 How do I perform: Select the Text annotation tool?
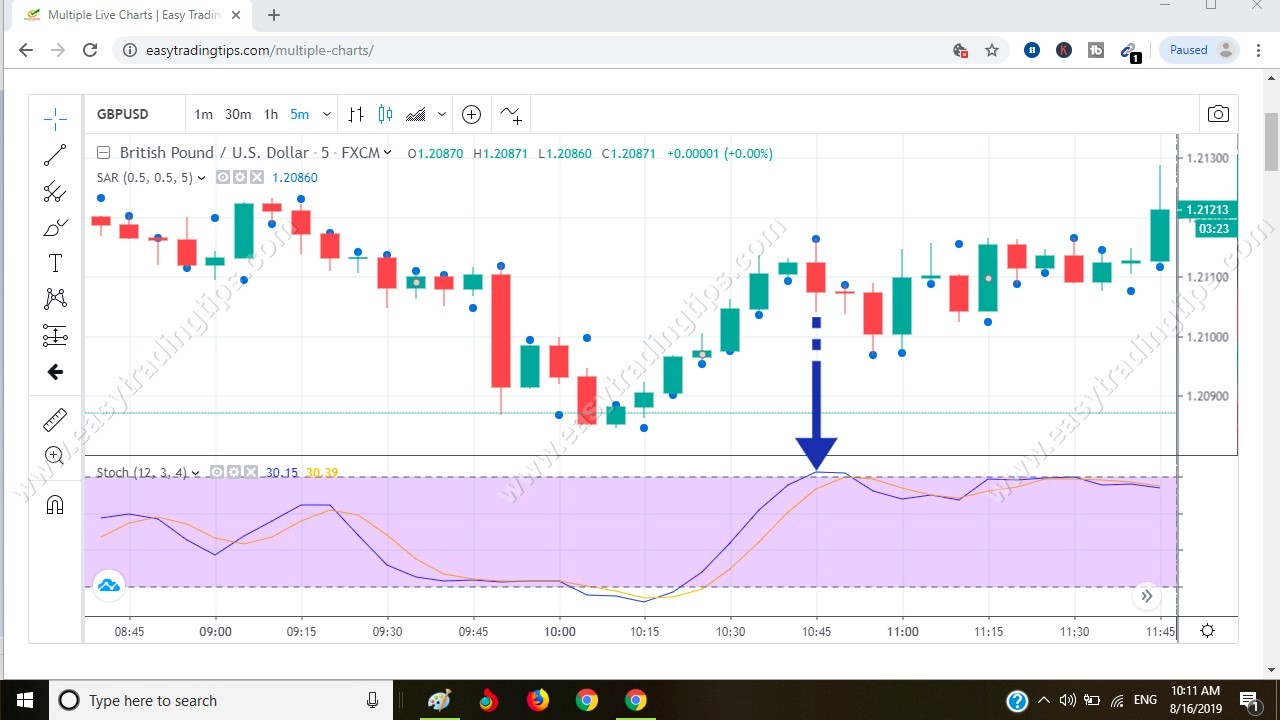55,263
